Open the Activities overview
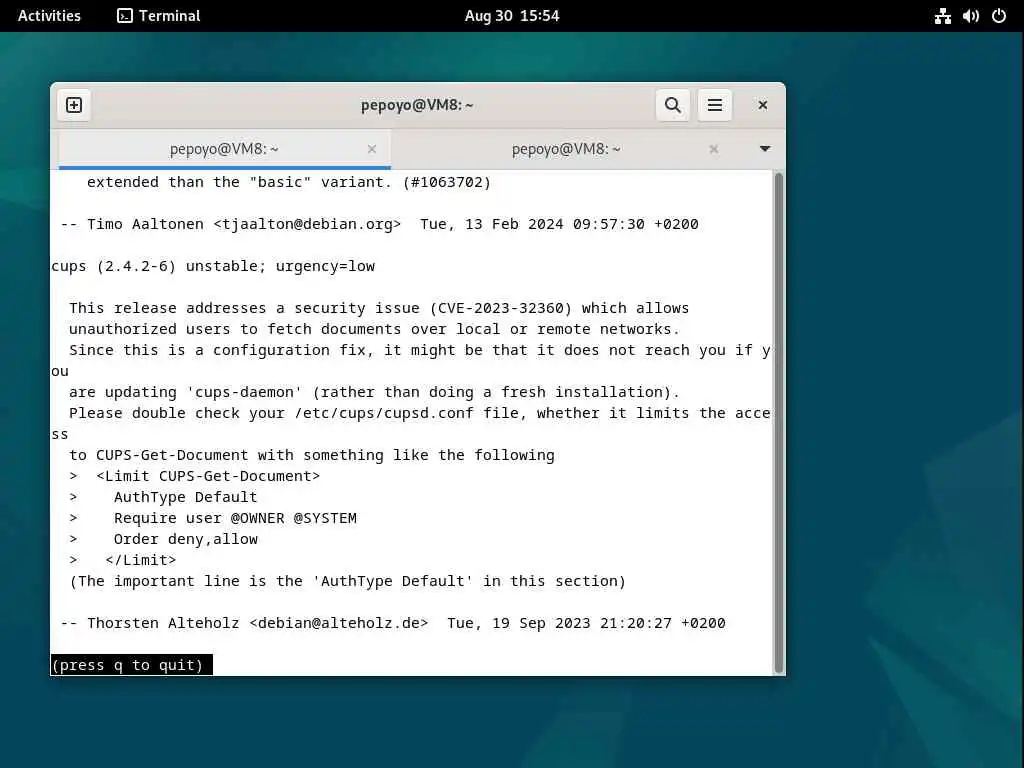Screen dimensions: 1024x768 tap(49, 16)
